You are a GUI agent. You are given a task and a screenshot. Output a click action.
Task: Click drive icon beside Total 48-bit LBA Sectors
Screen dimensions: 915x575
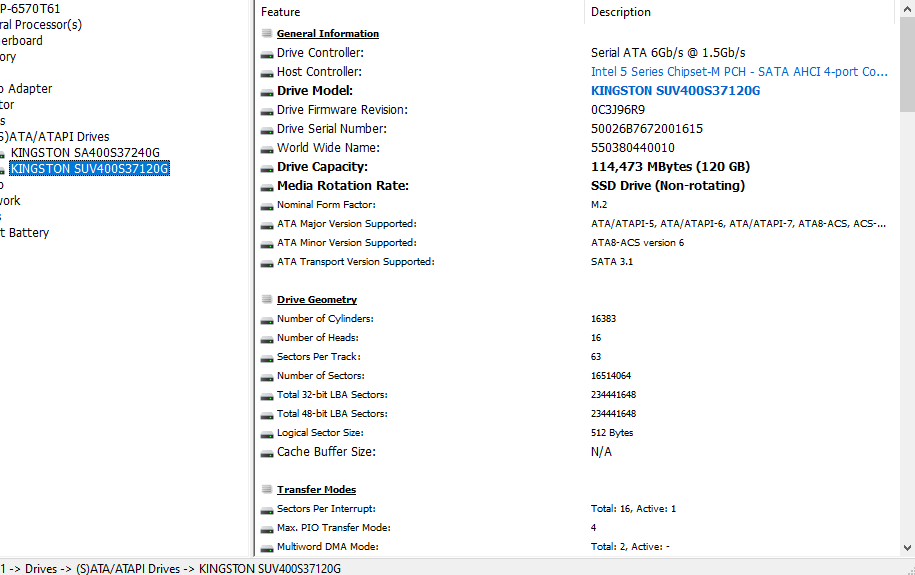[267, 415]
